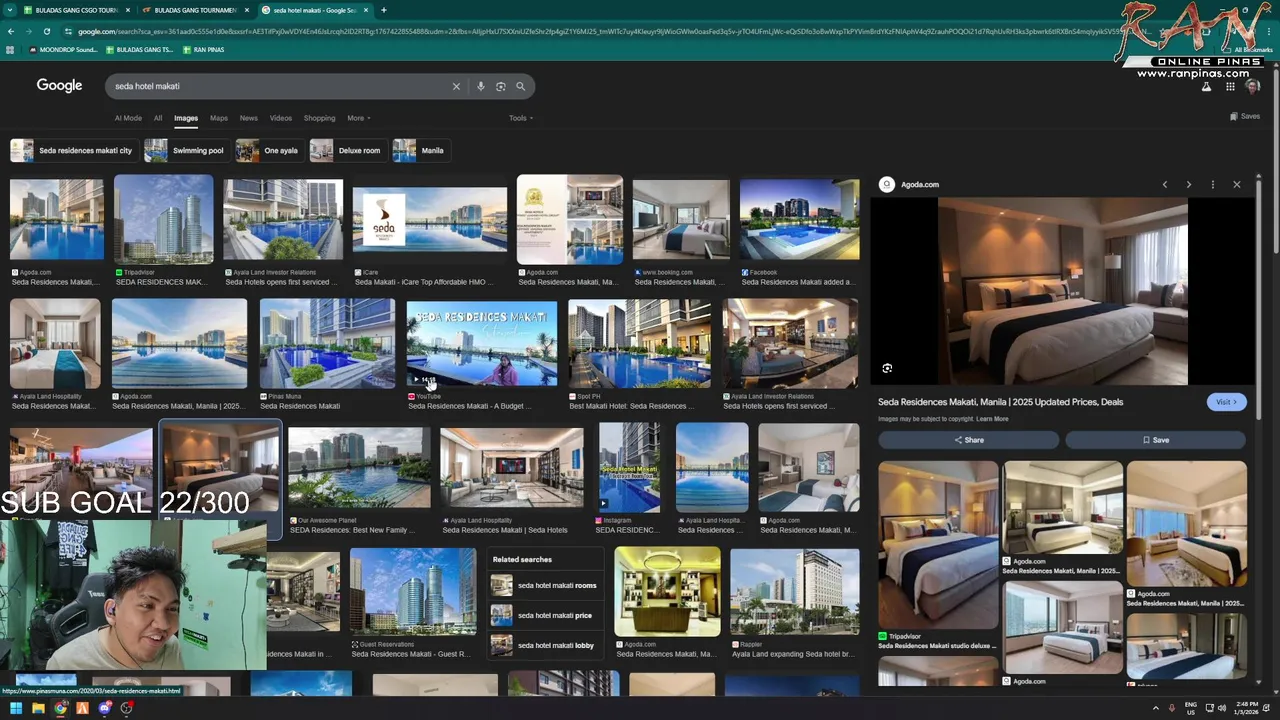Screen dimensions: 1280x720
Task: Open Discord from the taskbar
Action: (104, 708)
